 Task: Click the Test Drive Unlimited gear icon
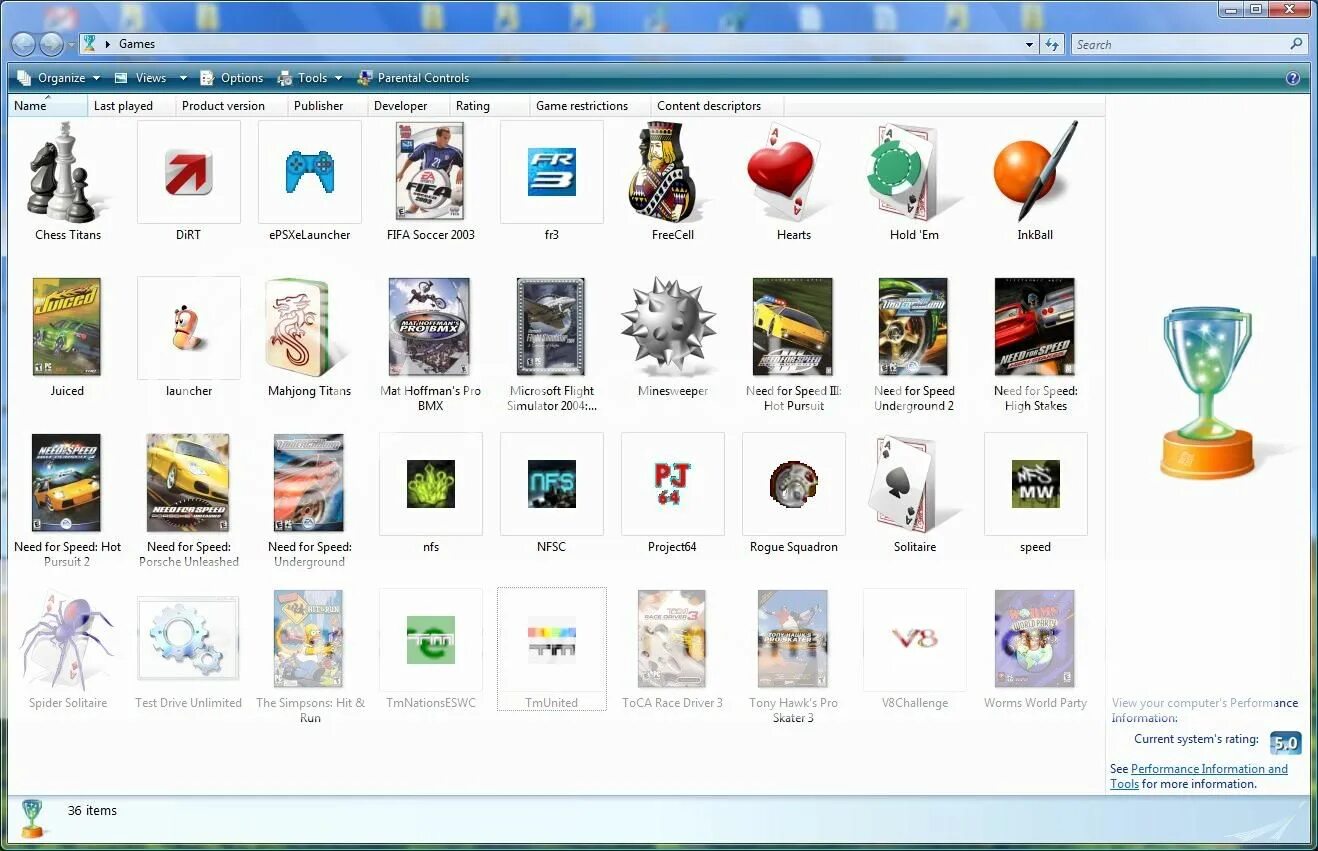(188, 639)
